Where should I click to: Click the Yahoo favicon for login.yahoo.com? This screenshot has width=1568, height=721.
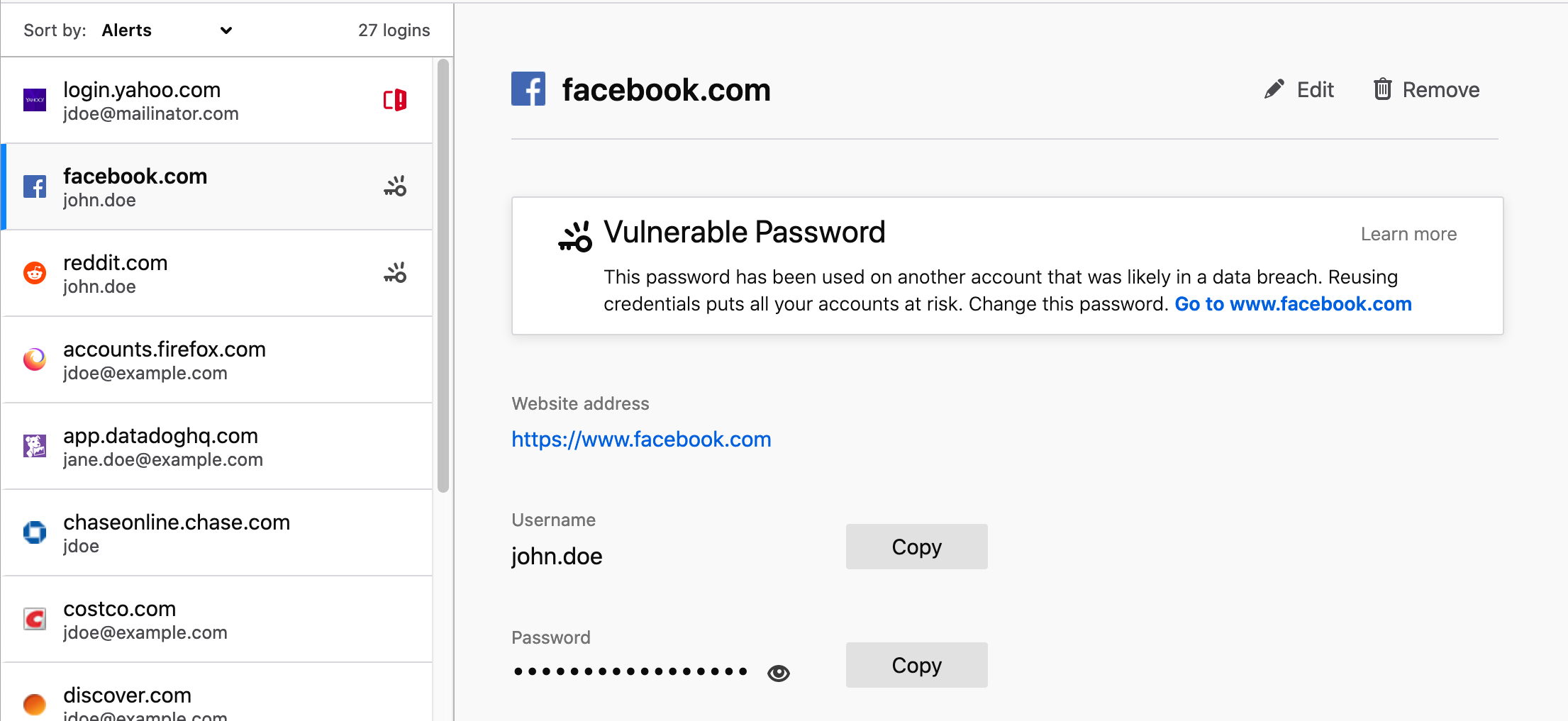coord(34,100)
